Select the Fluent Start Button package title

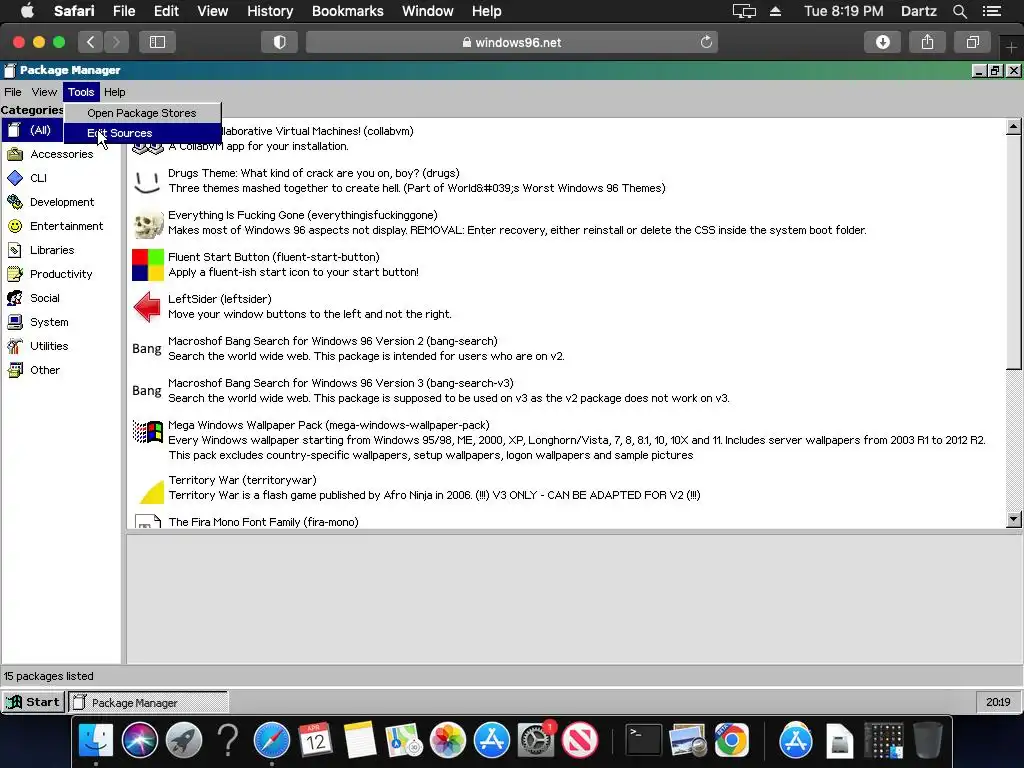pos(274,257)
